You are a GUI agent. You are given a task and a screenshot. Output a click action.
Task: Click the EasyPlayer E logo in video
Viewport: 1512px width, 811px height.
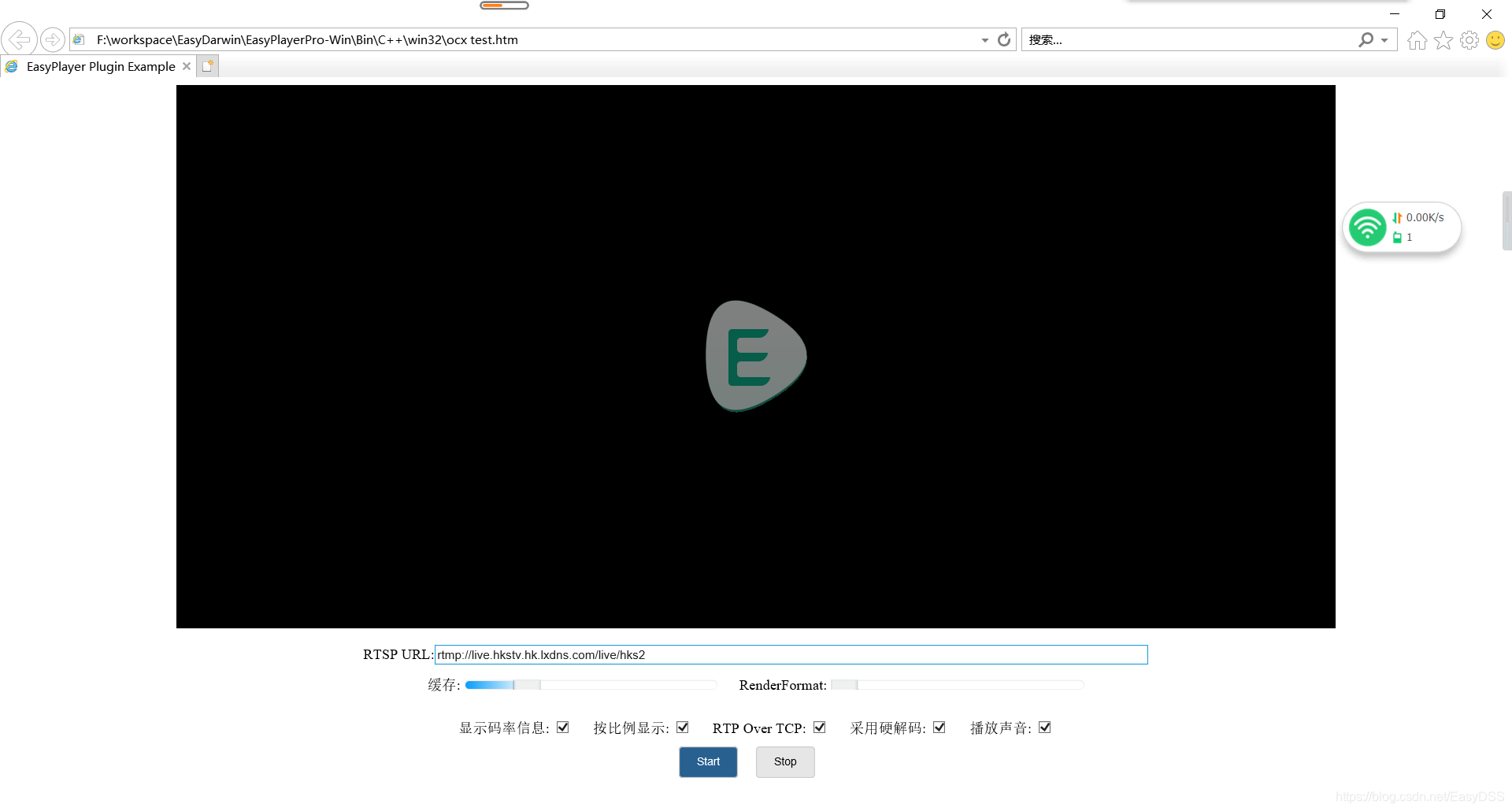coord(756,356)
